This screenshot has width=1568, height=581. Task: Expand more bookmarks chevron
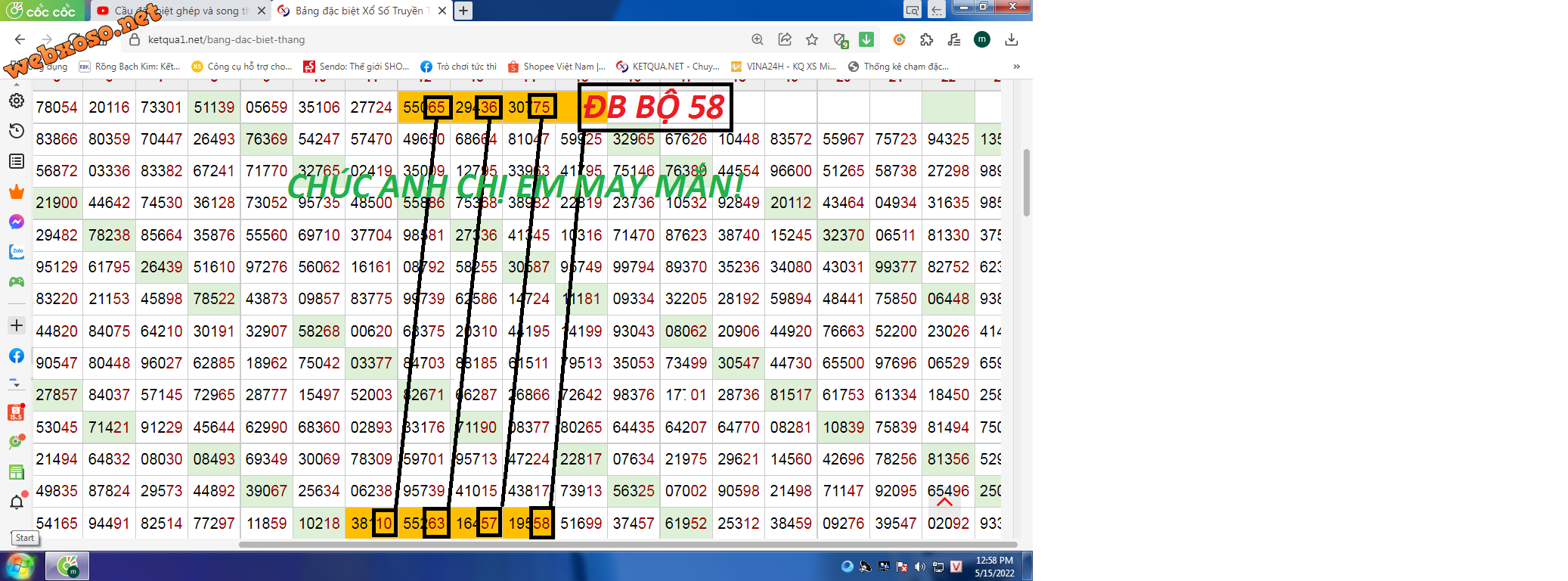point(1017,67)
